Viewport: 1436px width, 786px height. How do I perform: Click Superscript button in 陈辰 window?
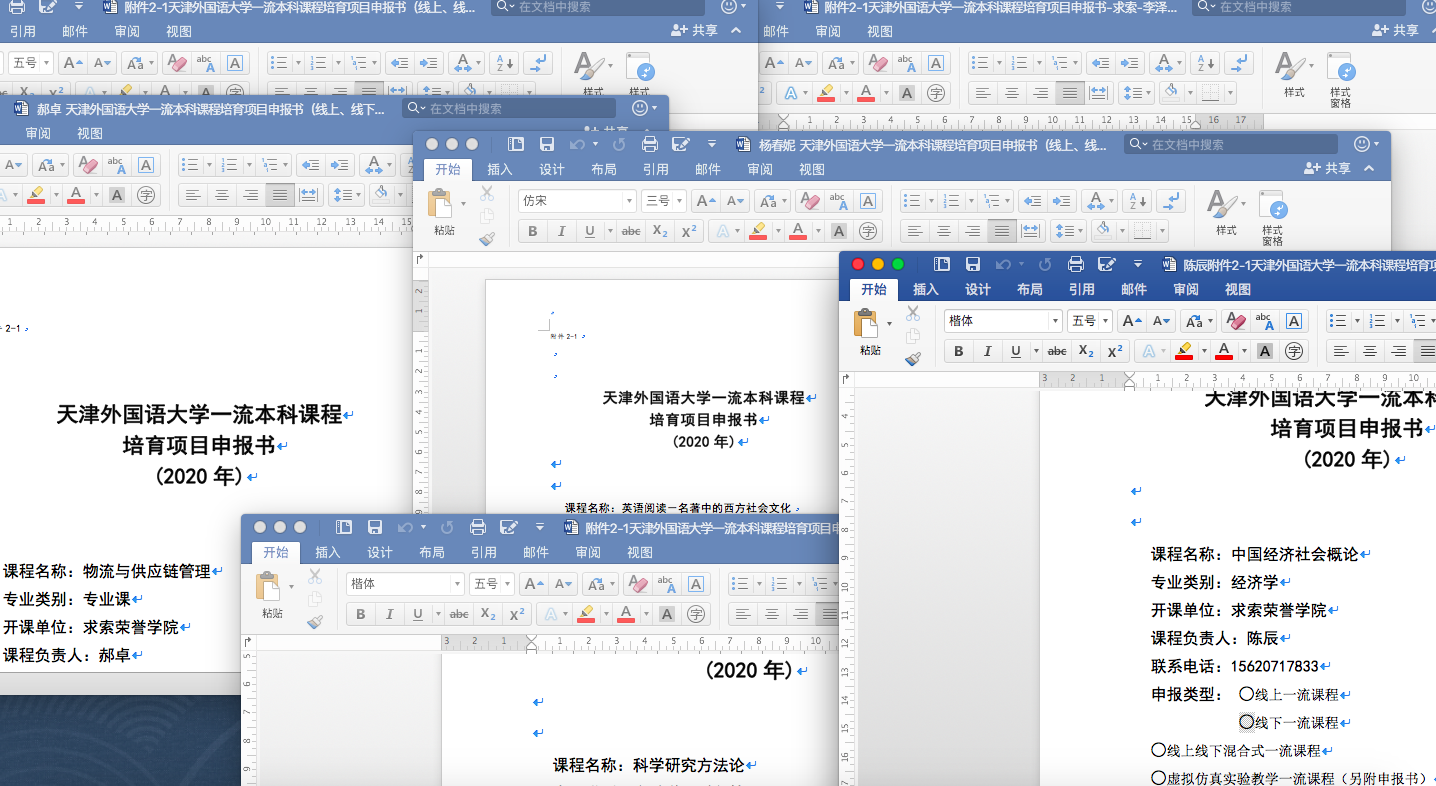[1115, 351]
